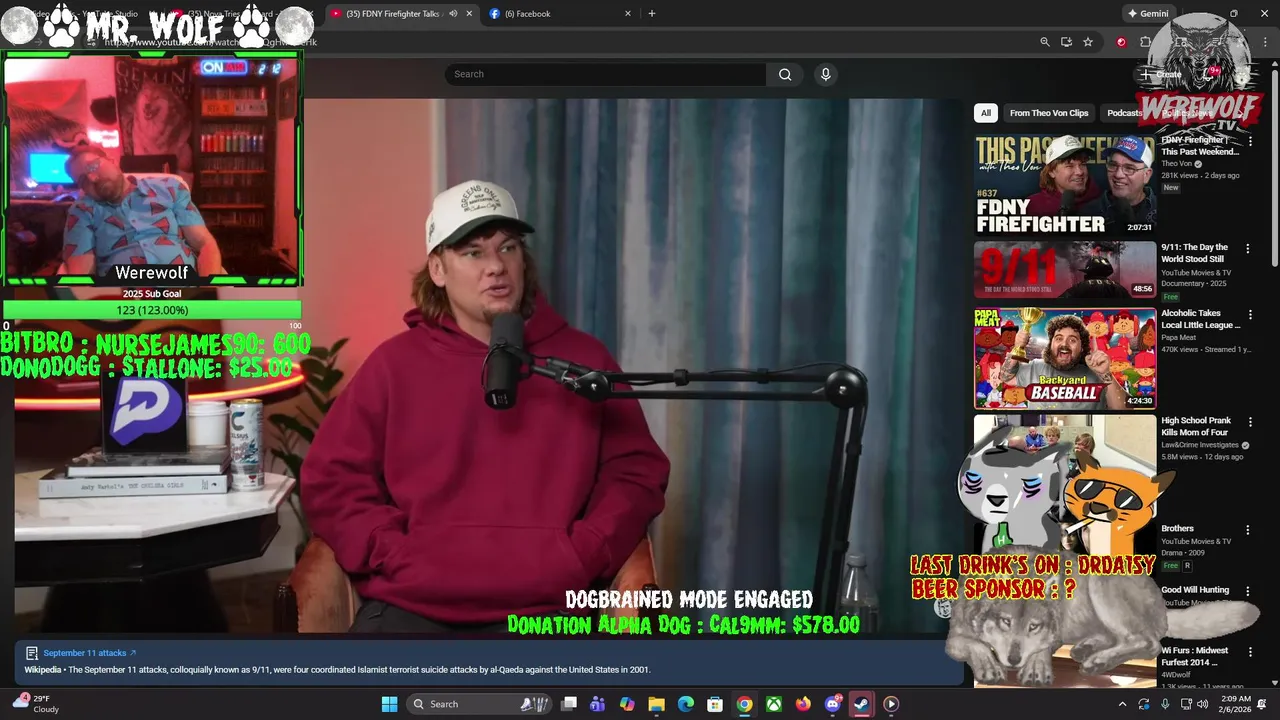Image resolution: width=1280 pixels, height=720 pixels.
Task: Bookmark this page with the star icon
Action: click(1088, 42)
